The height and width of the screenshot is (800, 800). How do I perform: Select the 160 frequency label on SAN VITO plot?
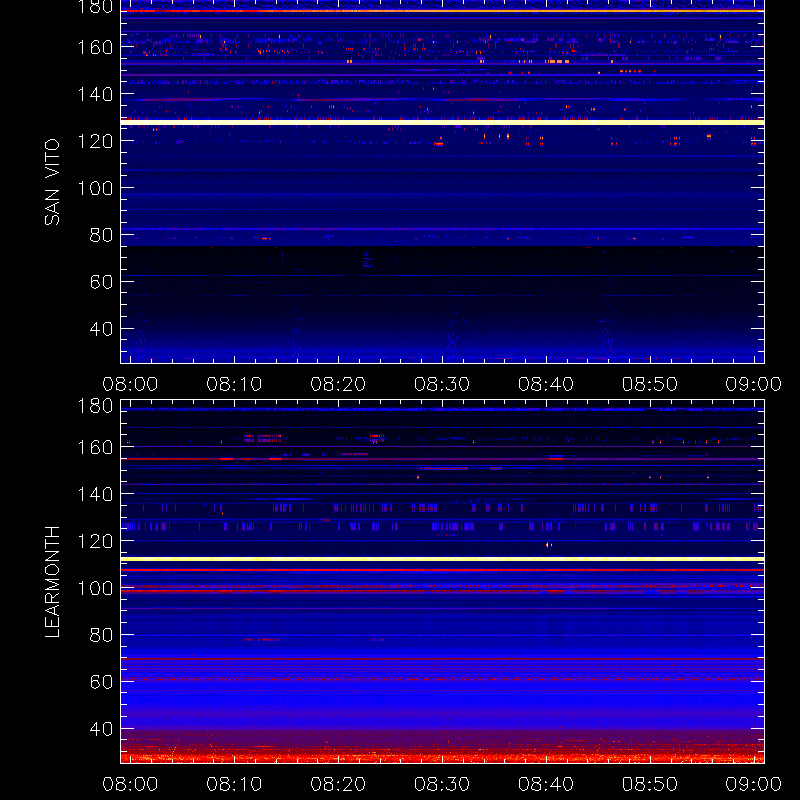point(95,47)
